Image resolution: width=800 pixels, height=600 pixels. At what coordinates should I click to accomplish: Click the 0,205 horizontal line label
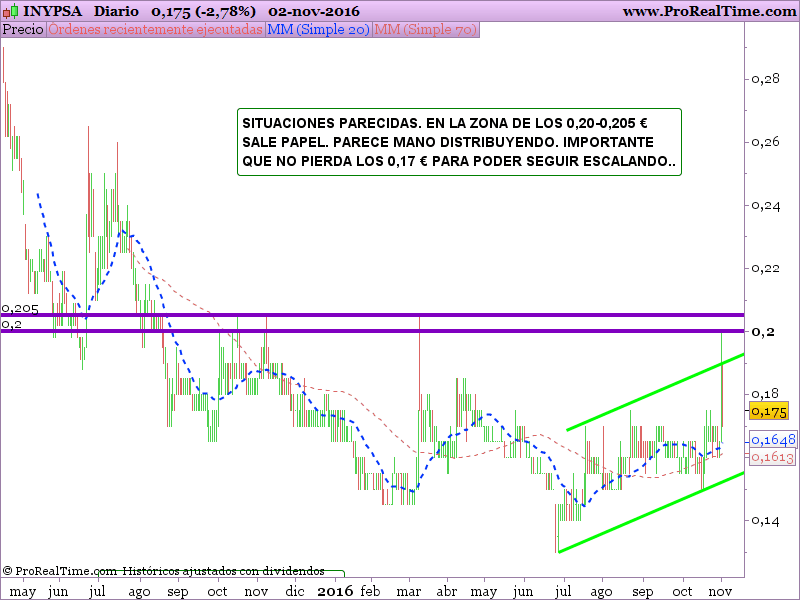20,309
